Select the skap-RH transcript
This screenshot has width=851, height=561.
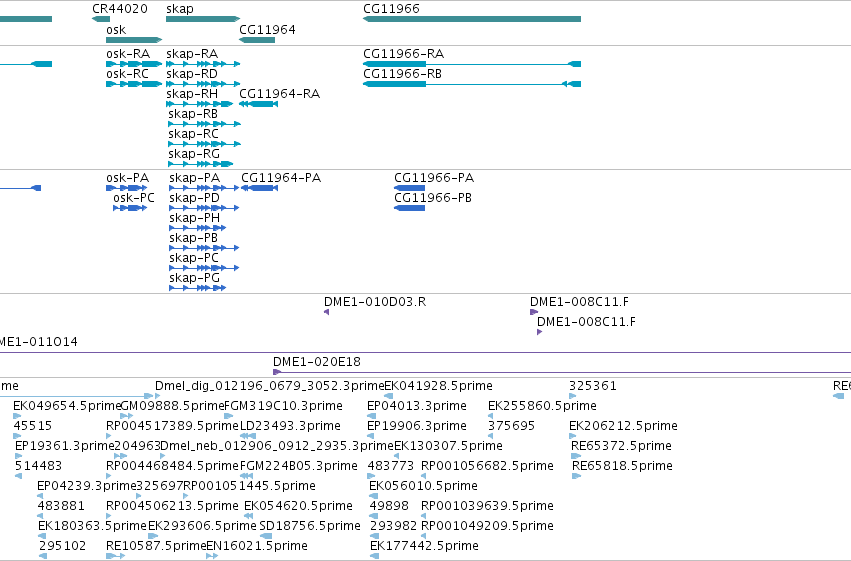[x=200, y=104]
